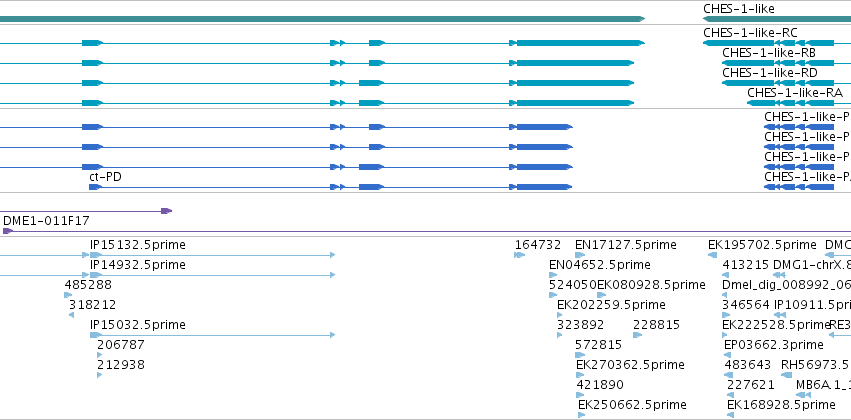The width and height of the screenshot is (851, 420).
Task: Choose the CHES-1-like-RA transcript label
Action: tap(795, 93)
